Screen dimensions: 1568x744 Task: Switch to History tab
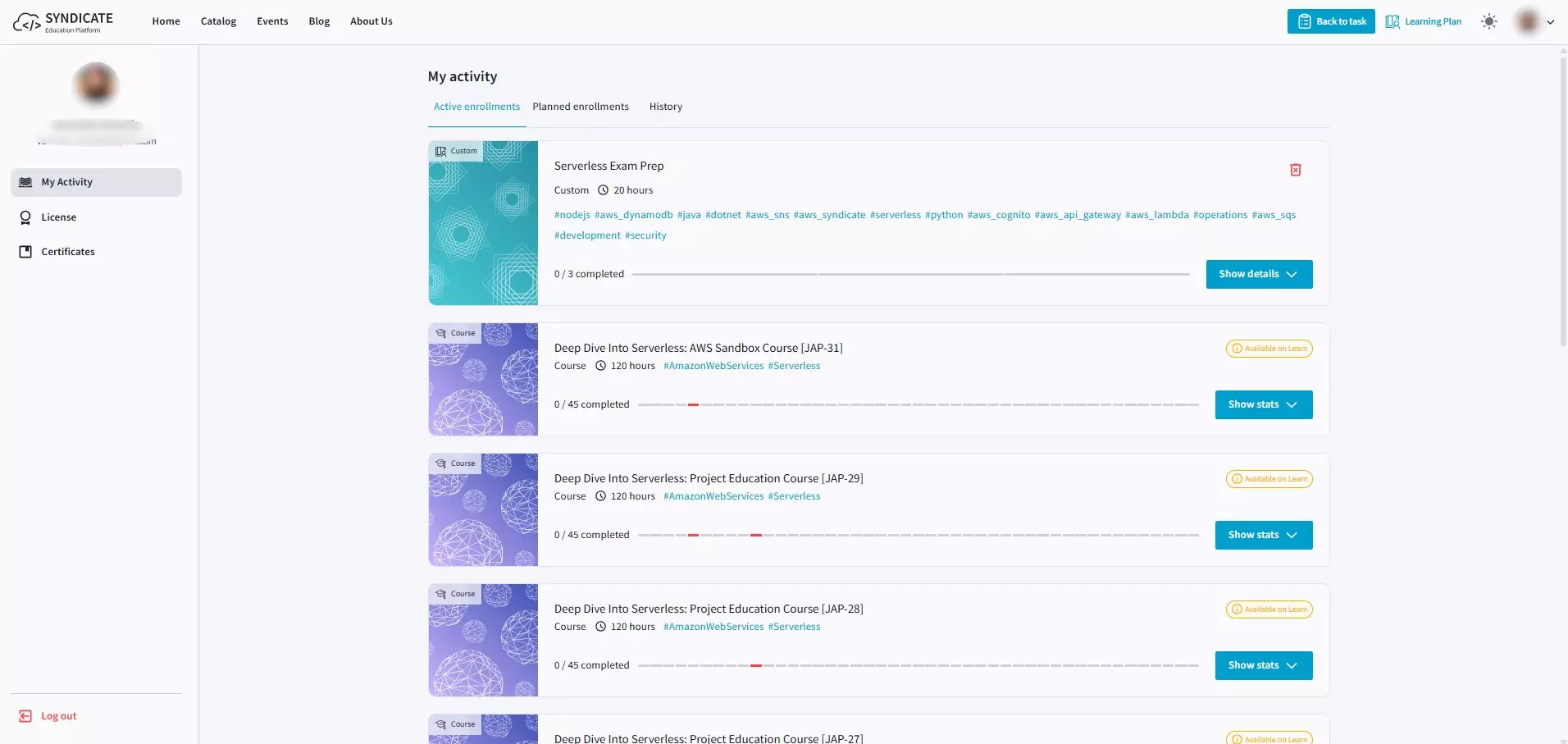coord(666,107)
